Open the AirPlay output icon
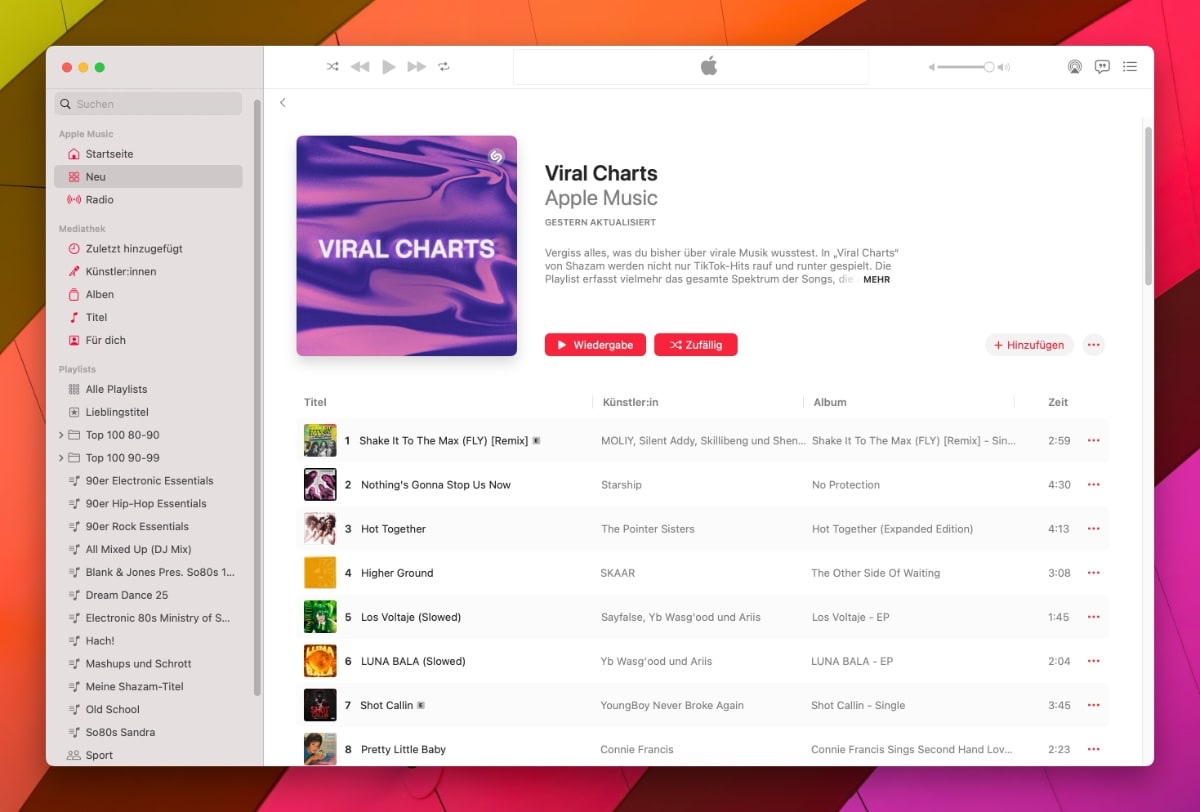The height and width of the screenshot is (812, 1200). coord(1074,67)
